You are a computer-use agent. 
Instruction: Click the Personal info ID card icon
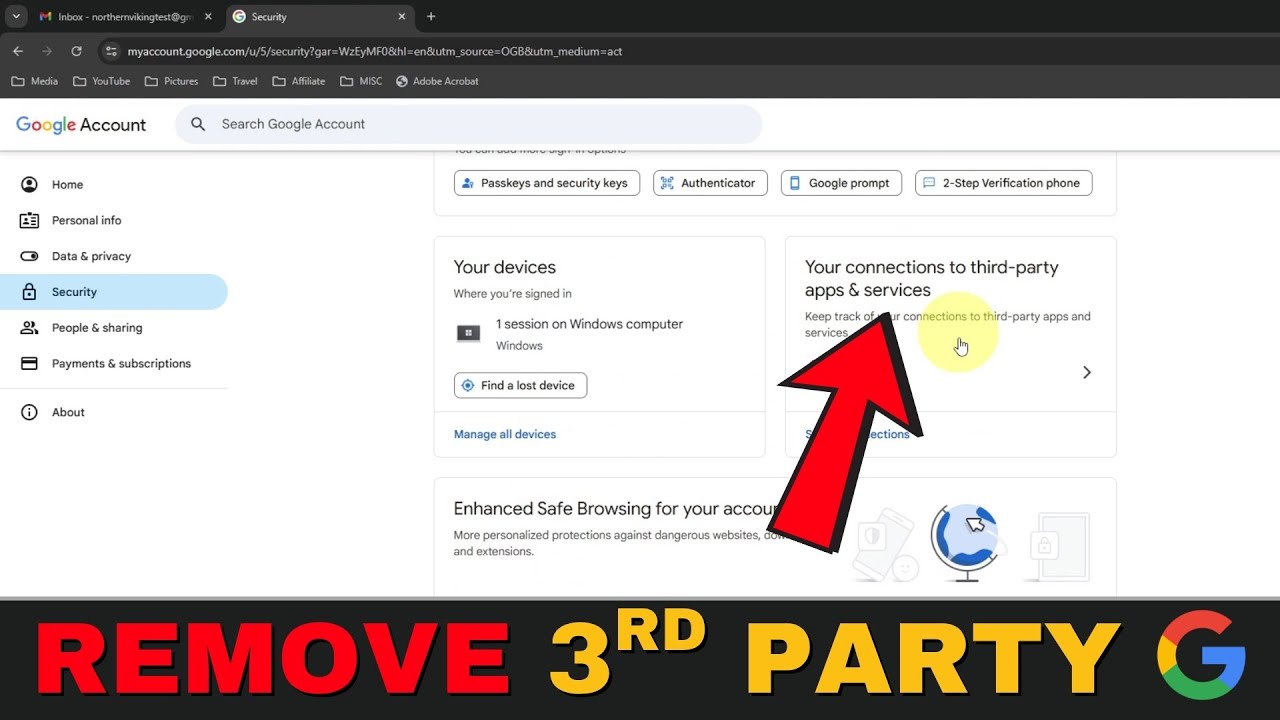point(29,220)
